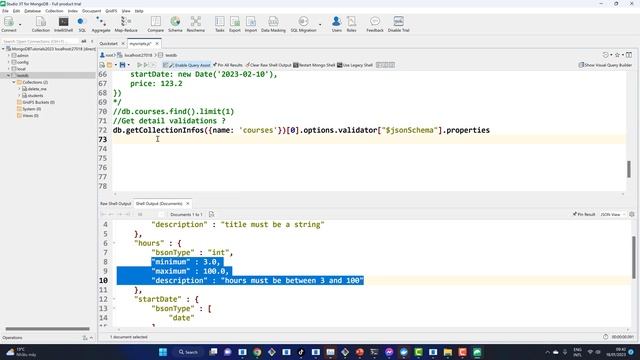Toggle Show Visual Query Builder
This screenshot has width=640, height=360.
[x=605, y=65]
